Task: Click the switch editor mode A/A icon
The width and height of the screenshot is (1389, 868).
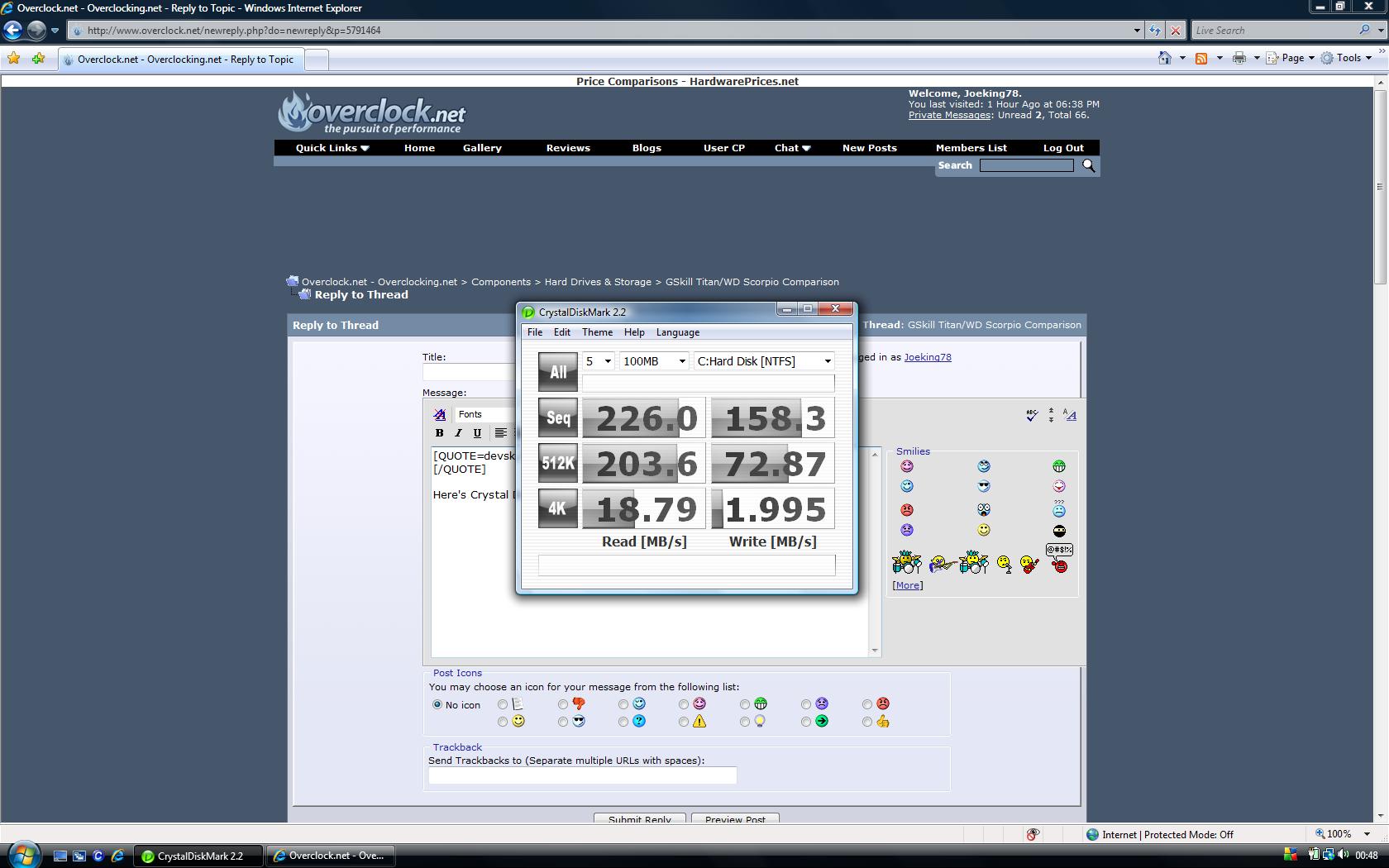Action: coord(1070,415)
